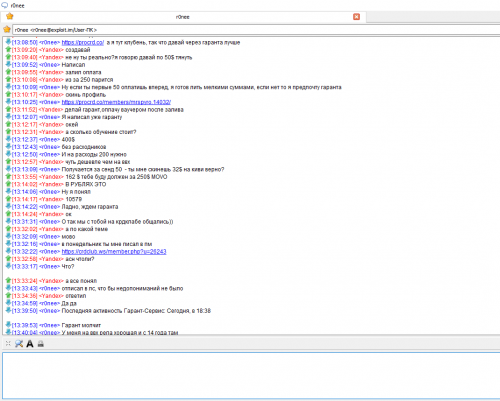Click the message '<Yandex> ответил'
The height and width of the screenshot is (401, 500).
[x=62, y=296]
